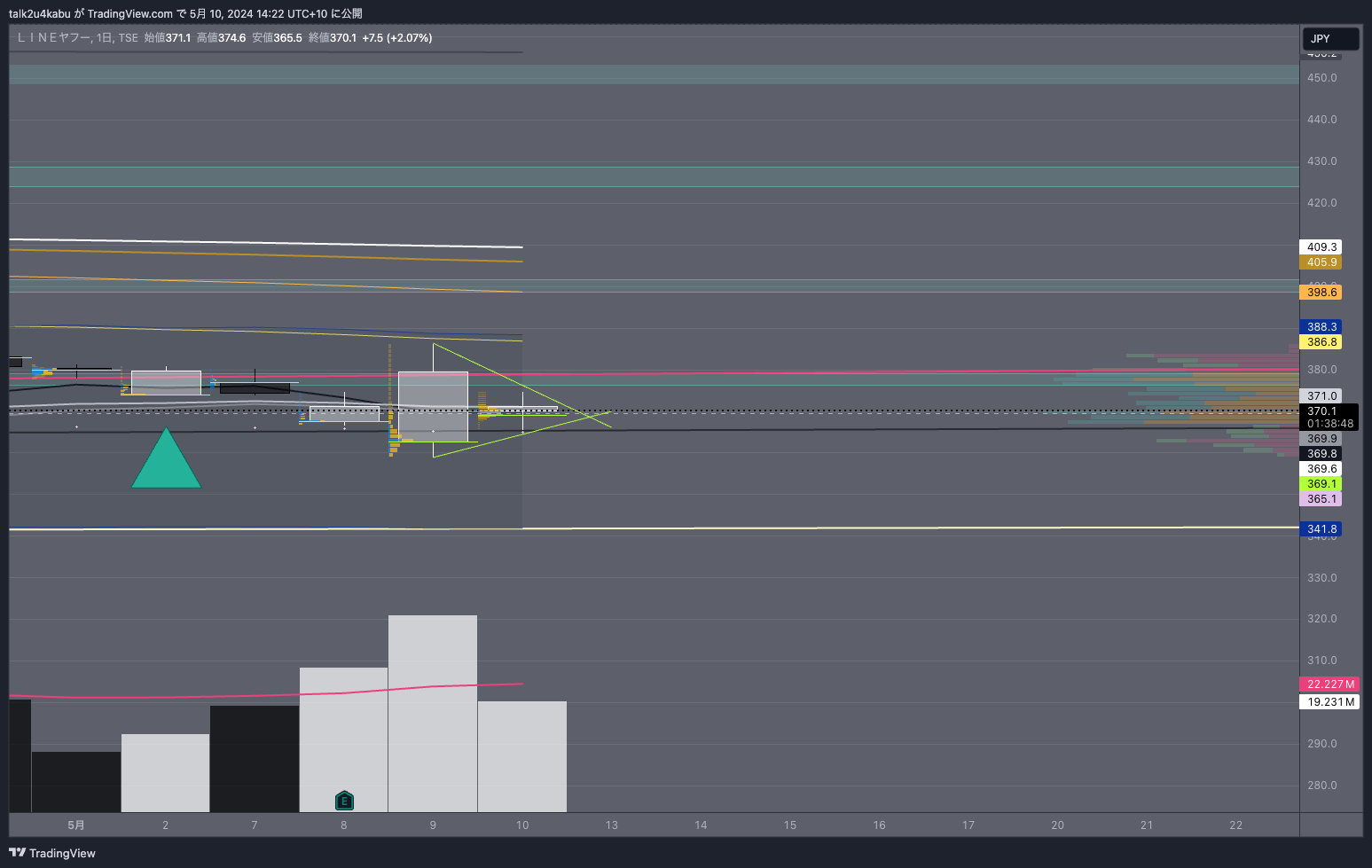Click the 369.6 white price label

tap(1321, 469)
